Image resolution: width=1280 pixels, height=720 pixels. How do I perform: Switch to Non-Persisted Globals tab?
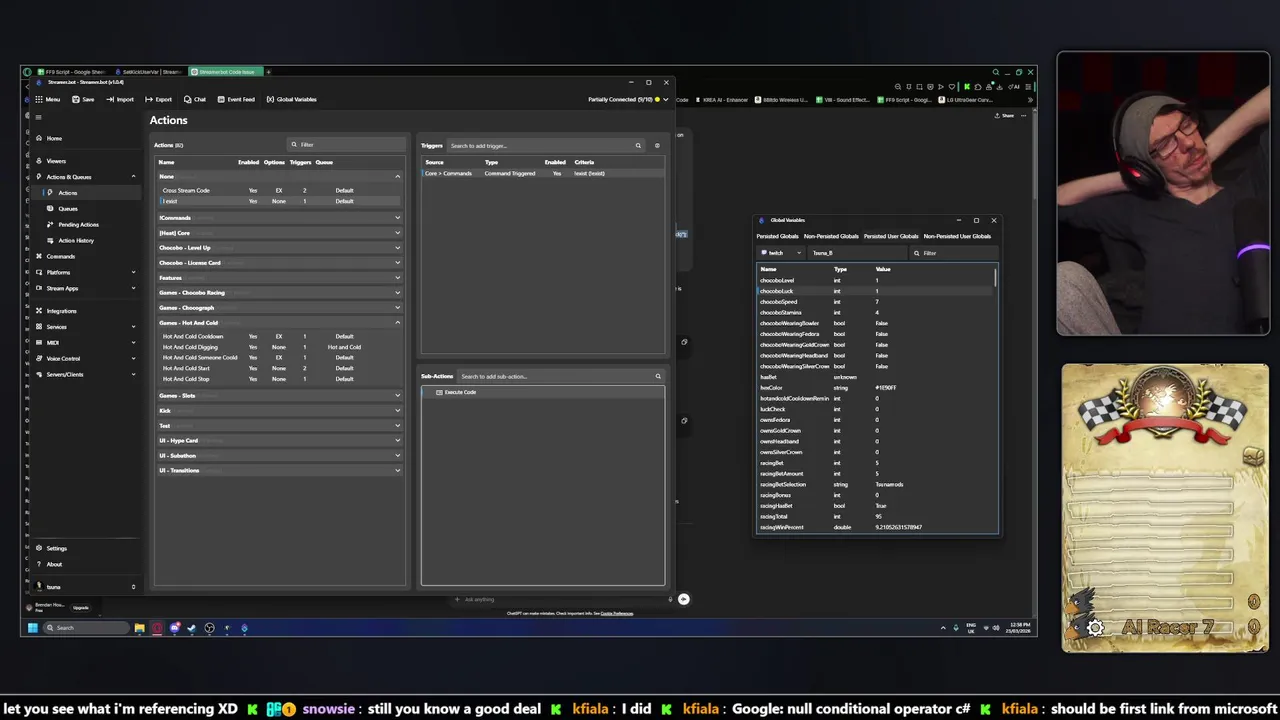coord(831,236)
